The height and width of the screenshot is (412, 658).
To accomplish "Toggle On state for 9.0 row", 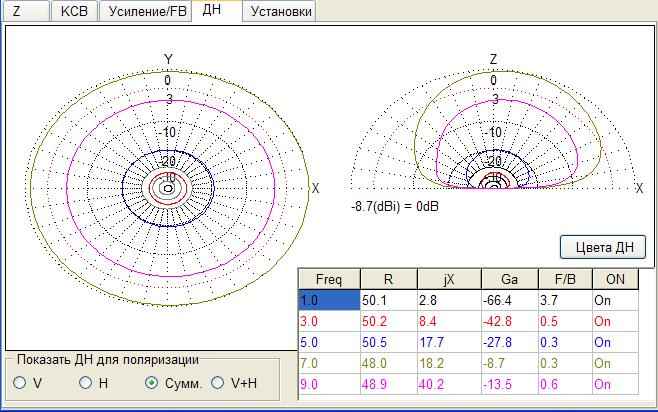I will coord(615,384).
